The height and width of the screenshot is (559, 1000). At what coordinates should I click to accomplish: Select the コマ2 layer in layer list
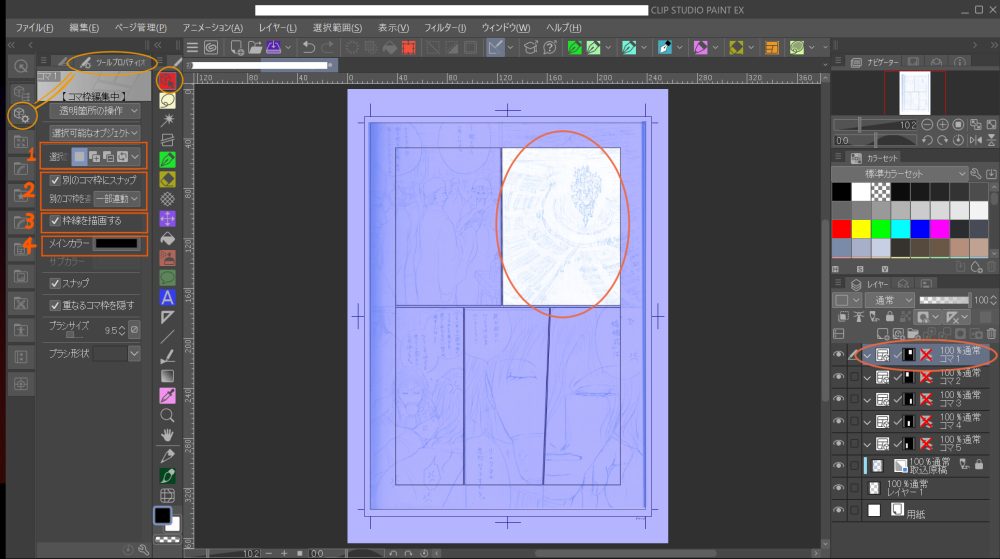pyautogui.click(x=950, y=377)
